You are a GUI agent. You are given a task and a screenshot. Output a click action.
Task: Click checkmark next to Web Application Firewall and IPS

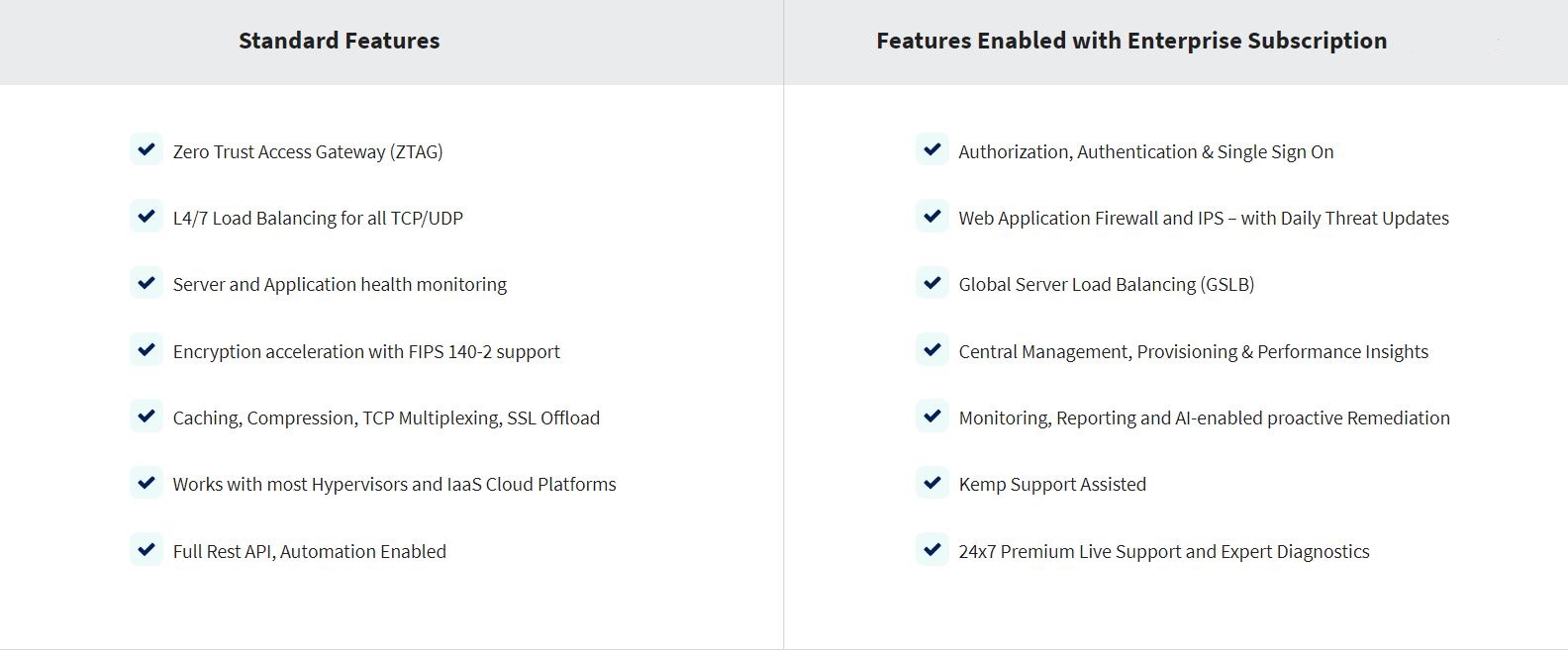pyautogui.click(x=931, y=217)
